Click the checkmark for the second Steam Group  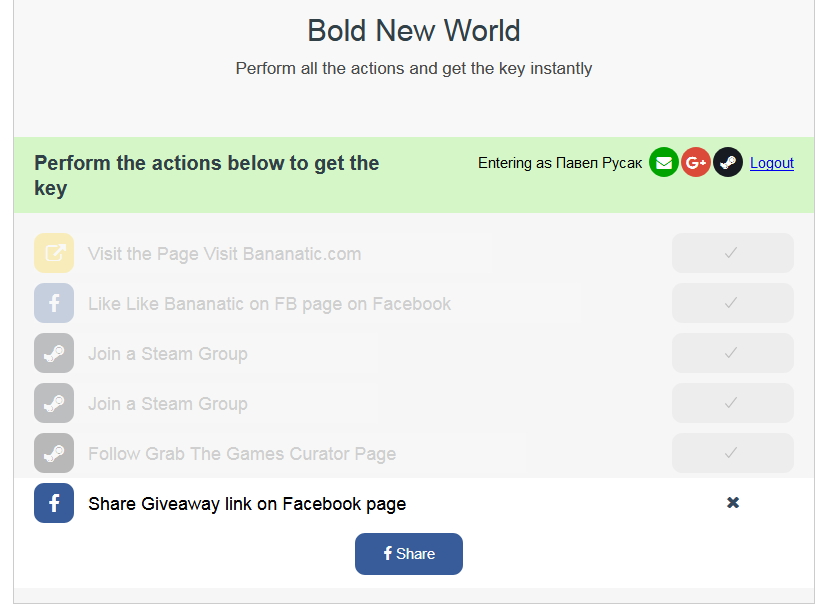click(732, 403)
